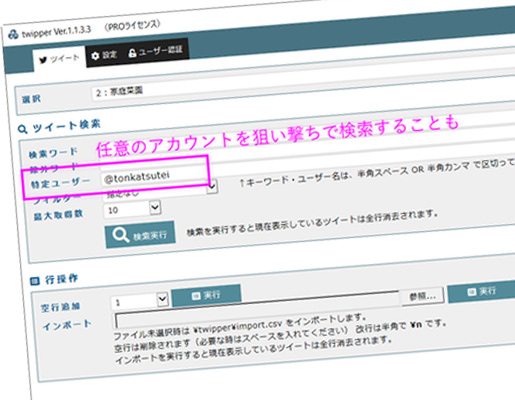Viewport: 515px width, 400px height.
Task: Switch to the 設定 tab
Action: point(104,55)
